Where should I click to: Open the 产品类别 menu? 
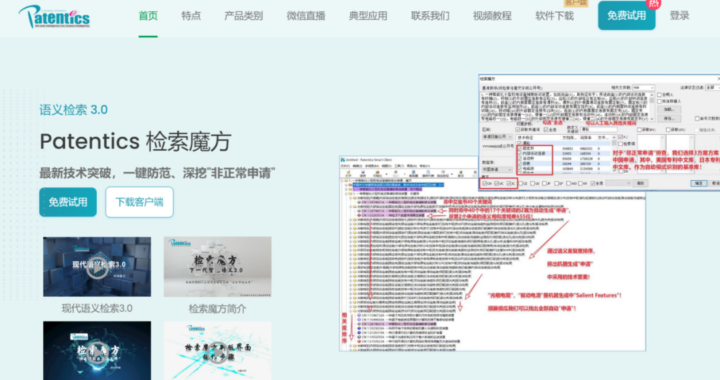tap(243, 16)
